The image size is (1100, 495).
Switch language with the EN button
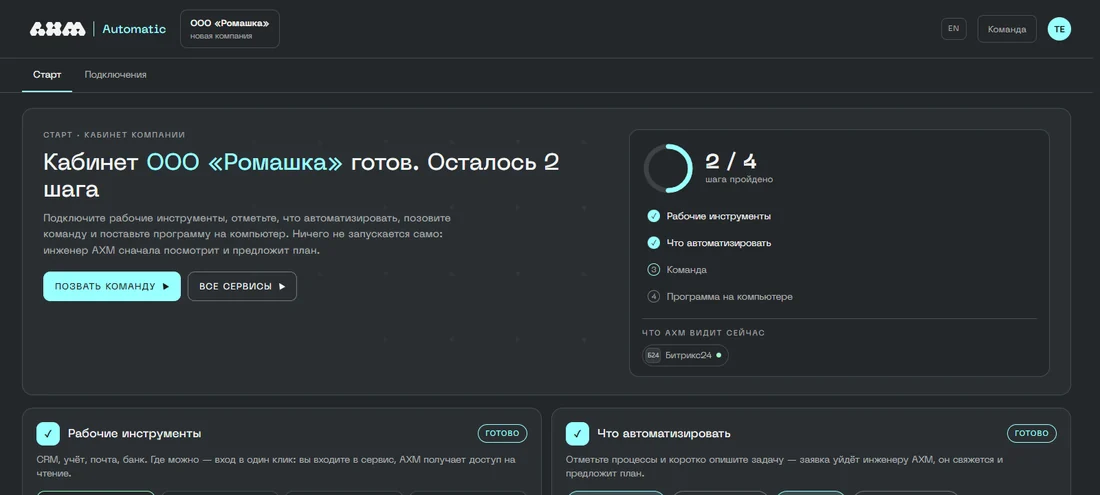(x=953, y=29)
